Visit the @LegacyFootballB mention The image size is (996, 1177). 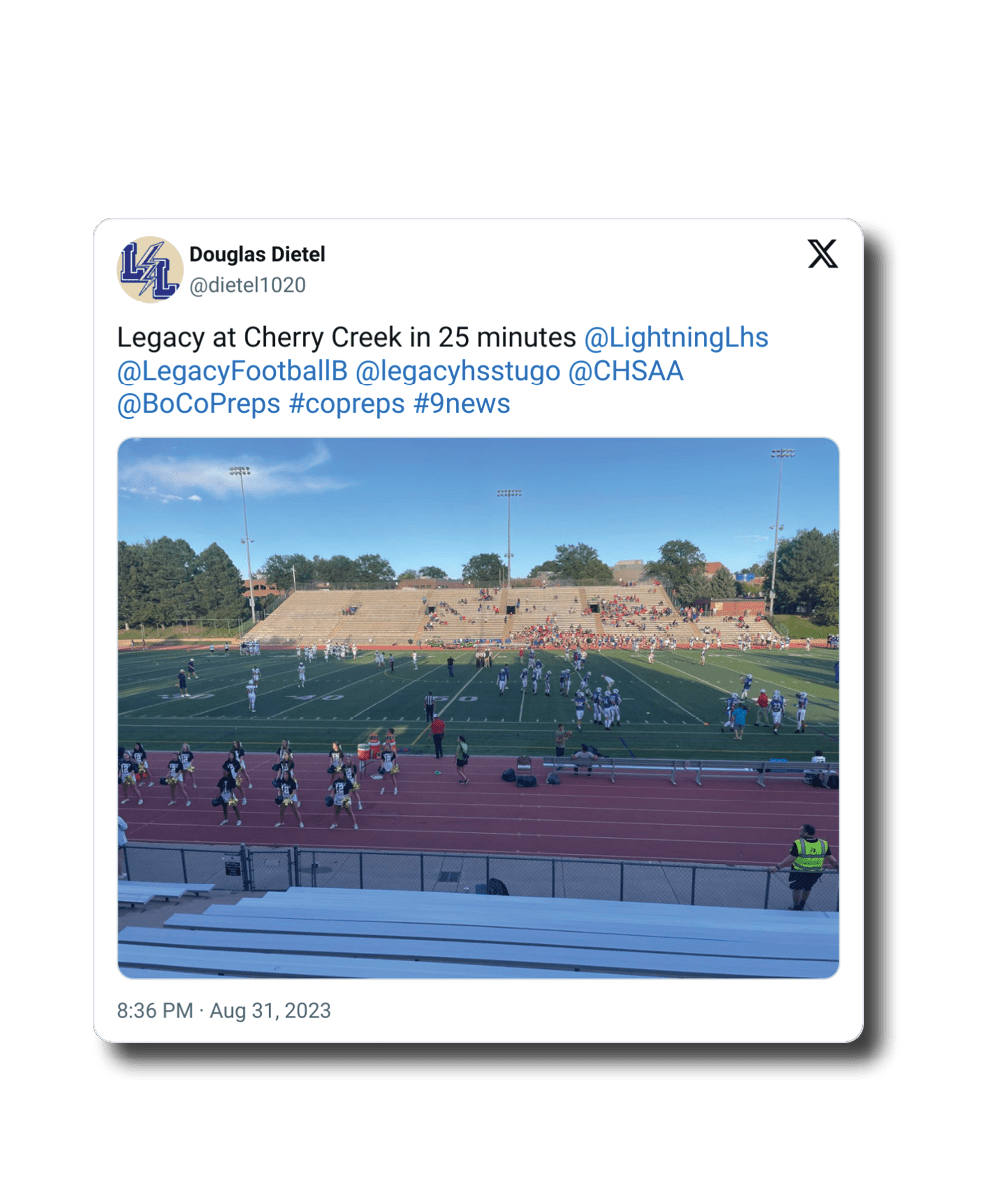[x=232, y=371]
